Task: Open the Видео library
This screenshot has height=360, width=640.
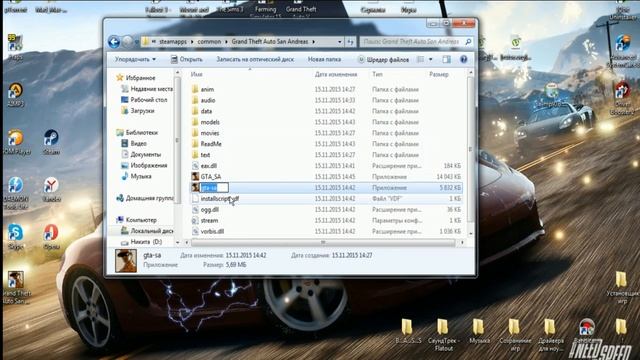Action: click(134, 144)
